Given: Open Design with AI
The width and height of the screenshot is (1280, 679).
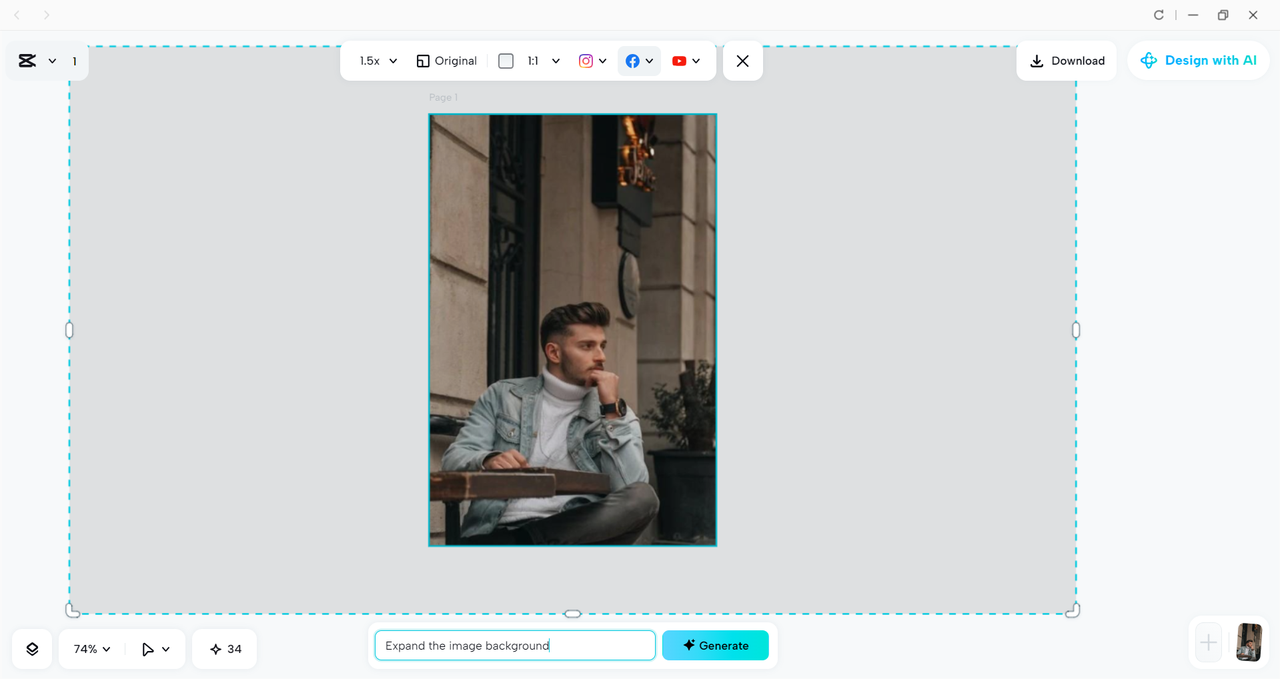Looking at the screenshot, I should [x=1198, y=60].
